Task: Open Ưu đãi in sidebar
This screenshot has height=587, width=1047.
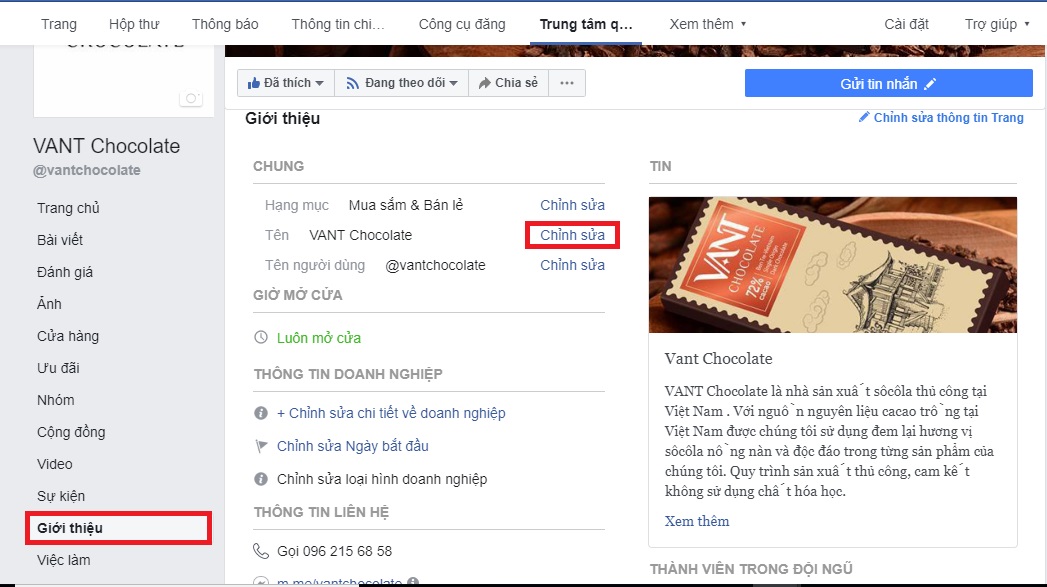Action: (58, 368)
